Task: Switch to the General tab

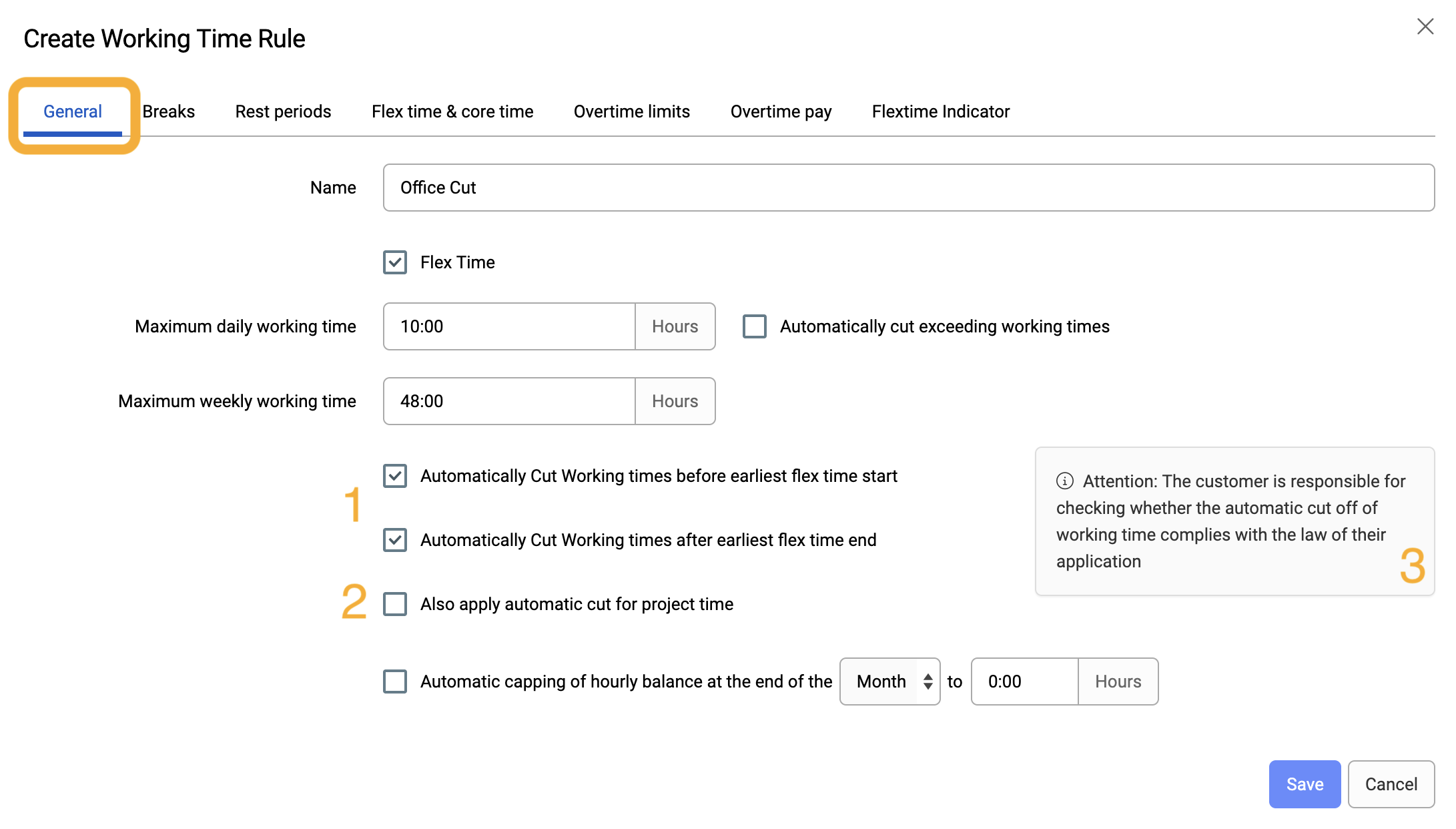Action: point(73,111)
